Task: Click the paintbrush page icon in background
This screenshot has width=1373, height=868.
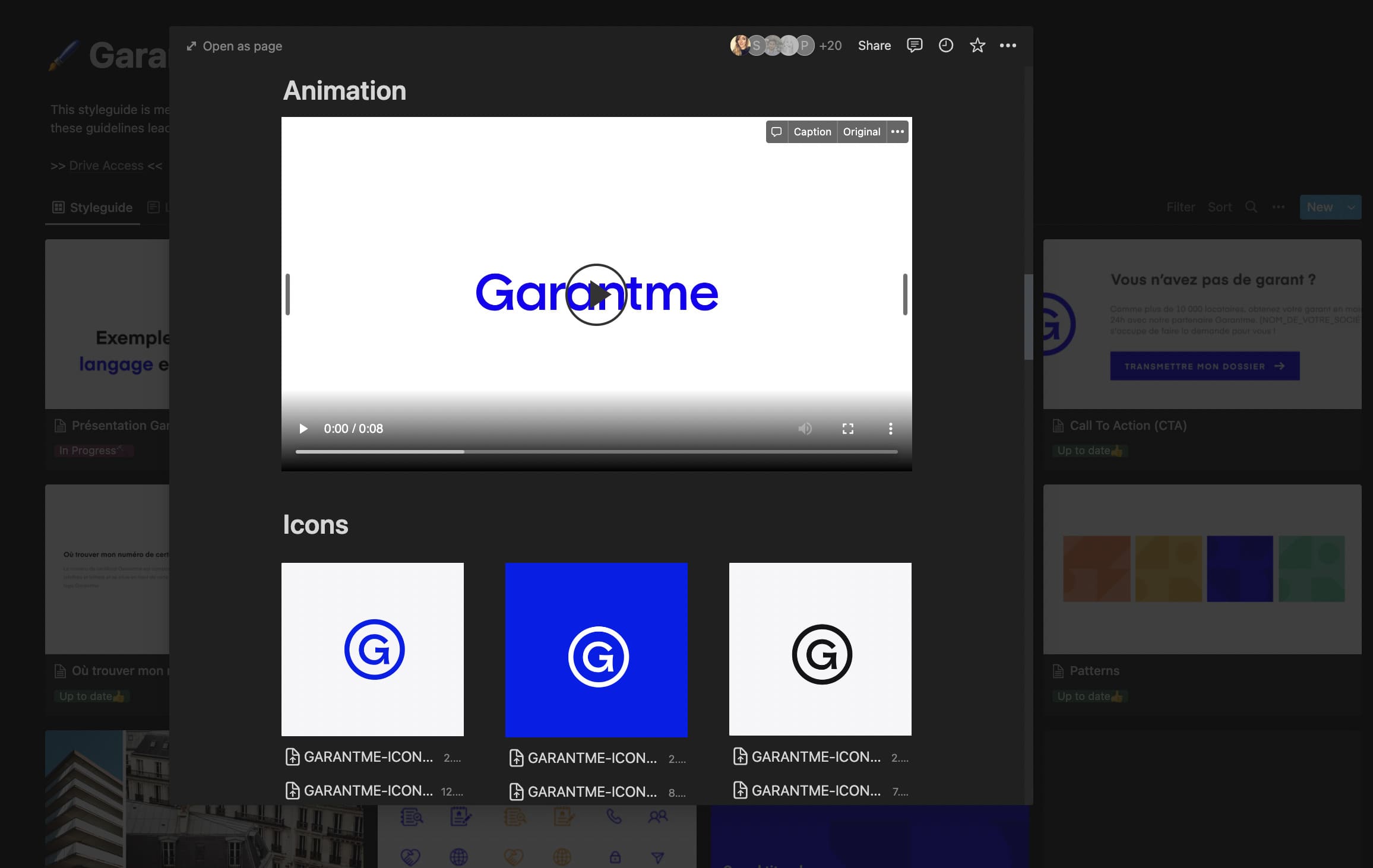Action: (x=64, y=55)
